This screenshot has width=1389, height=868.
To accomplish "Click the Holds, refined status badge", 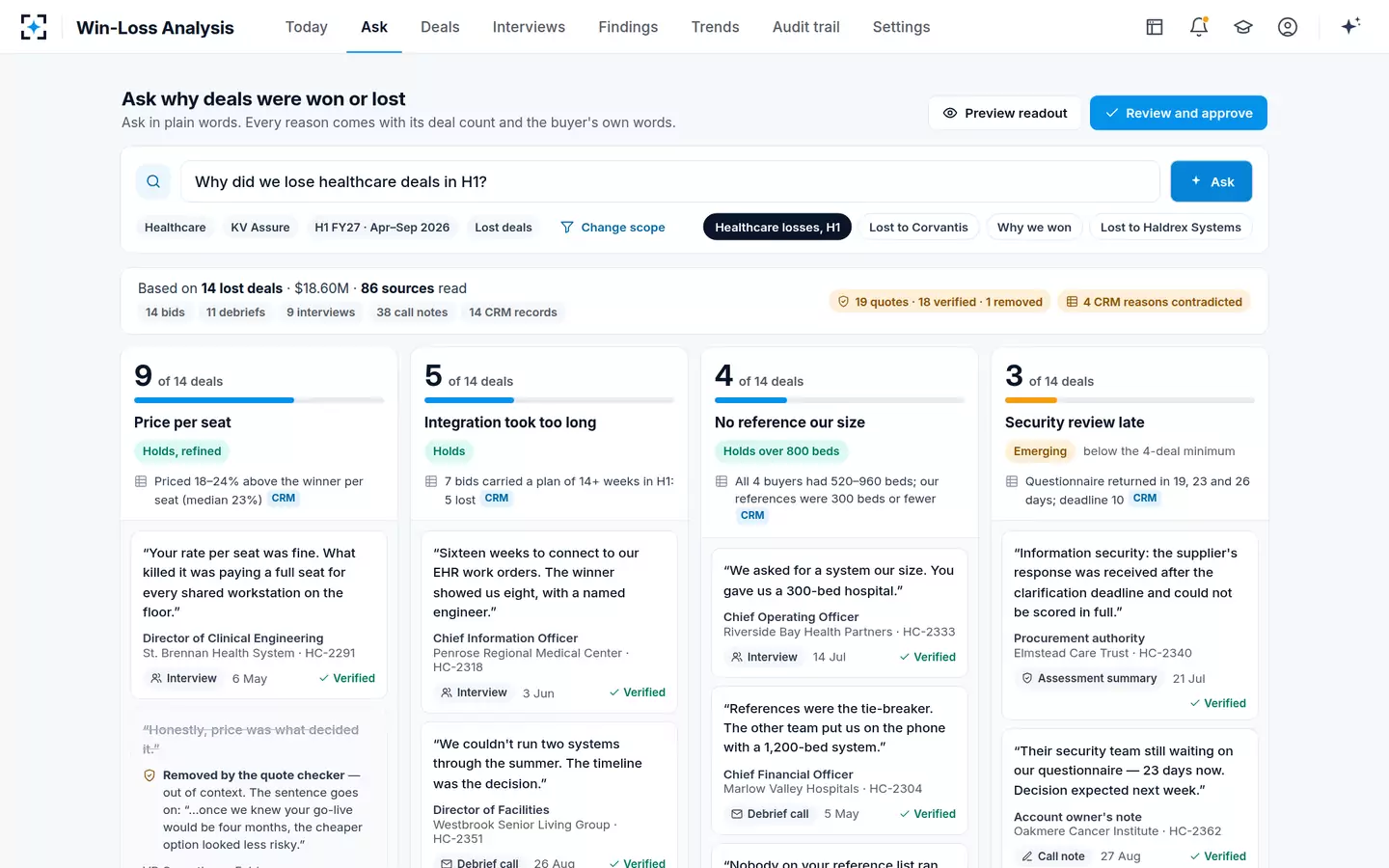I will tap(182, 451).
